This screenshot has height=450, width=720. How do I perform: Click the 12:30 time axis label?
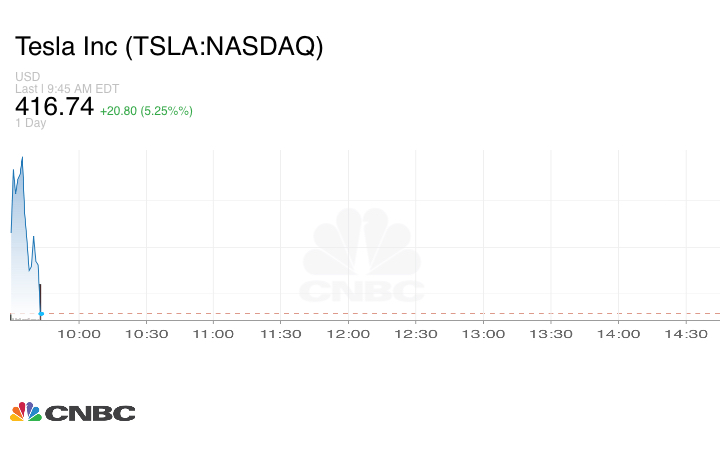click(x=416, y=334)
